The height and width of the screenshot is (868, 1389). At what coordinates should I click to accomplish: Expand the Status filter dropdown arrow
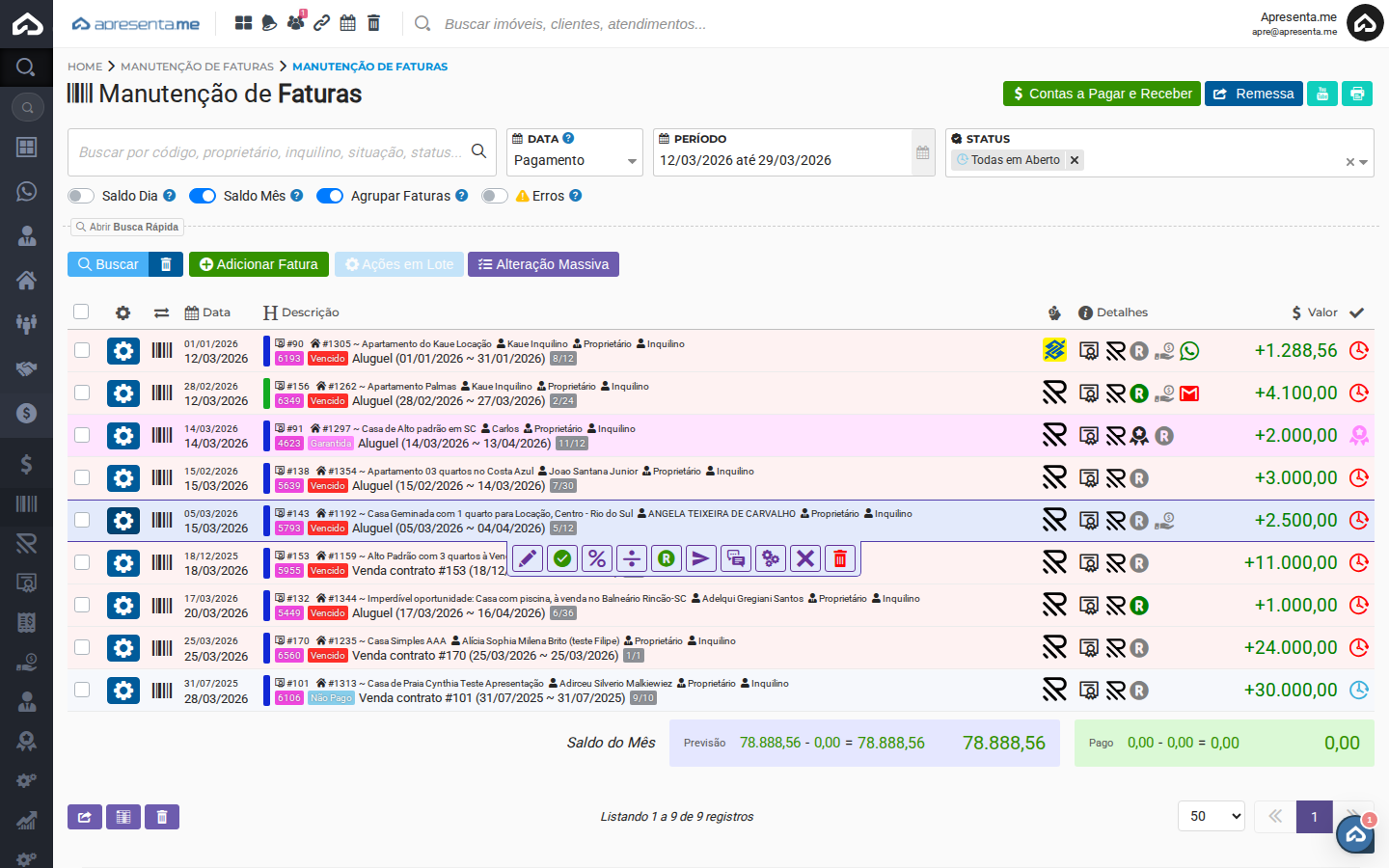pos(1364,162)
